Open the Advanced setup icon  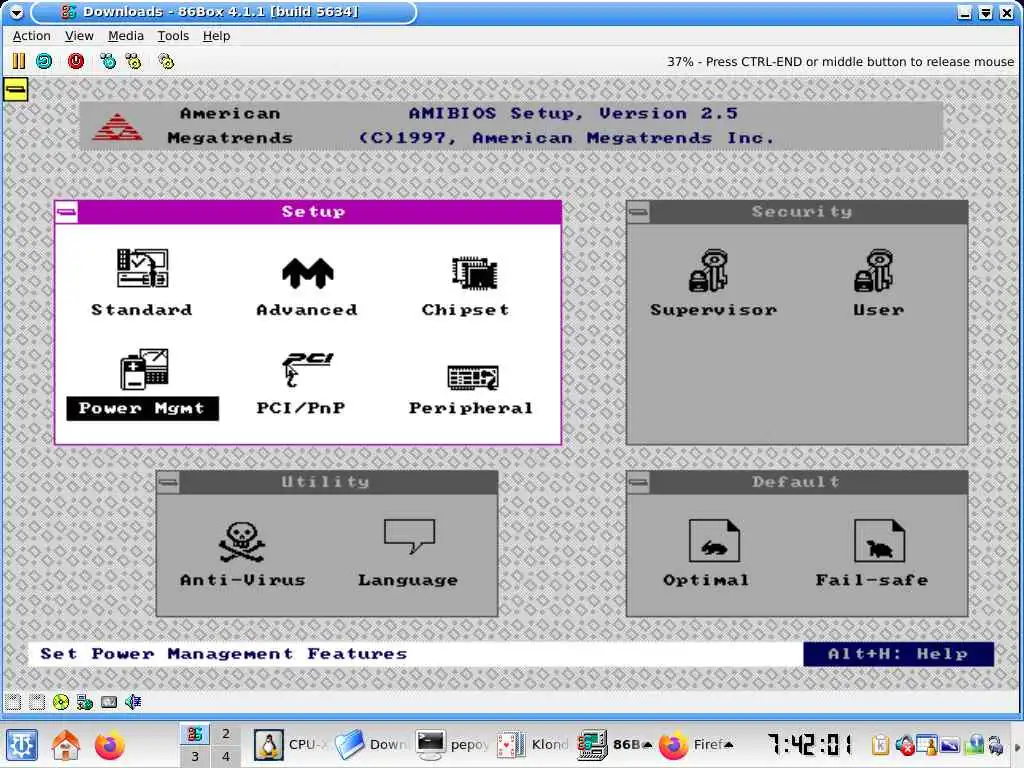308,272
